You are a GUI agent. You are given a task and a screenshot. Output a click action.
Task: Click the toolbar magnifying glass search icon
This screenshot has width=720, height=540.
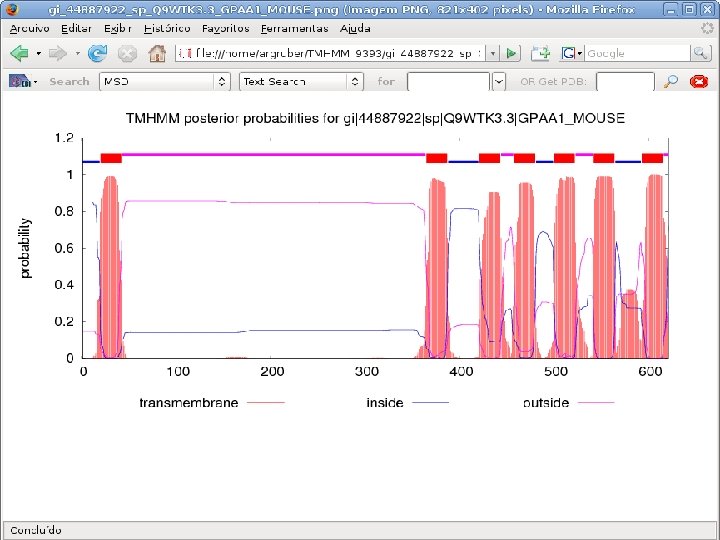click(671, 81)
